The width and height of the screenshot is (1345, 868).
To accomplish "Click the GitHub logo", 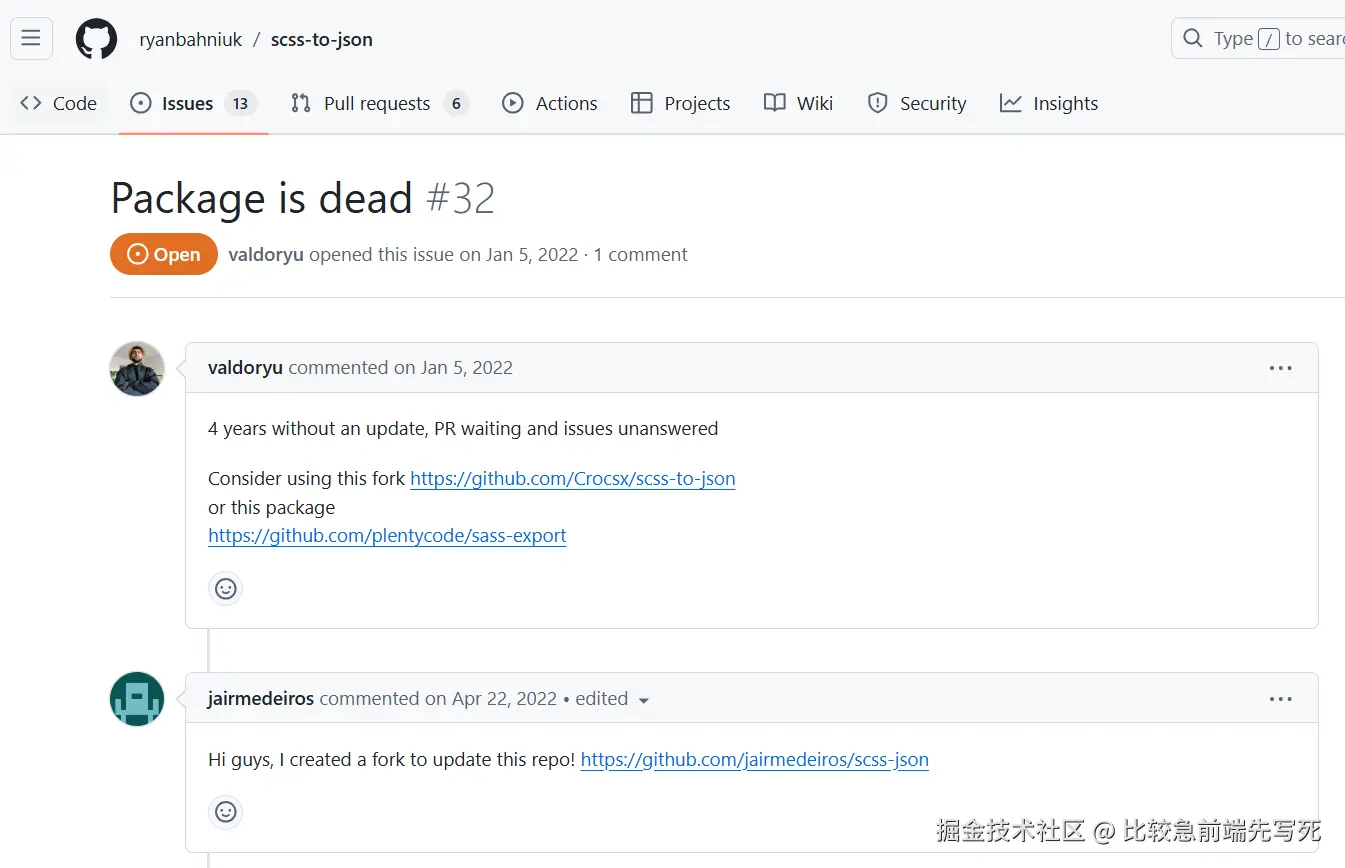I will (x=96, y=39).
